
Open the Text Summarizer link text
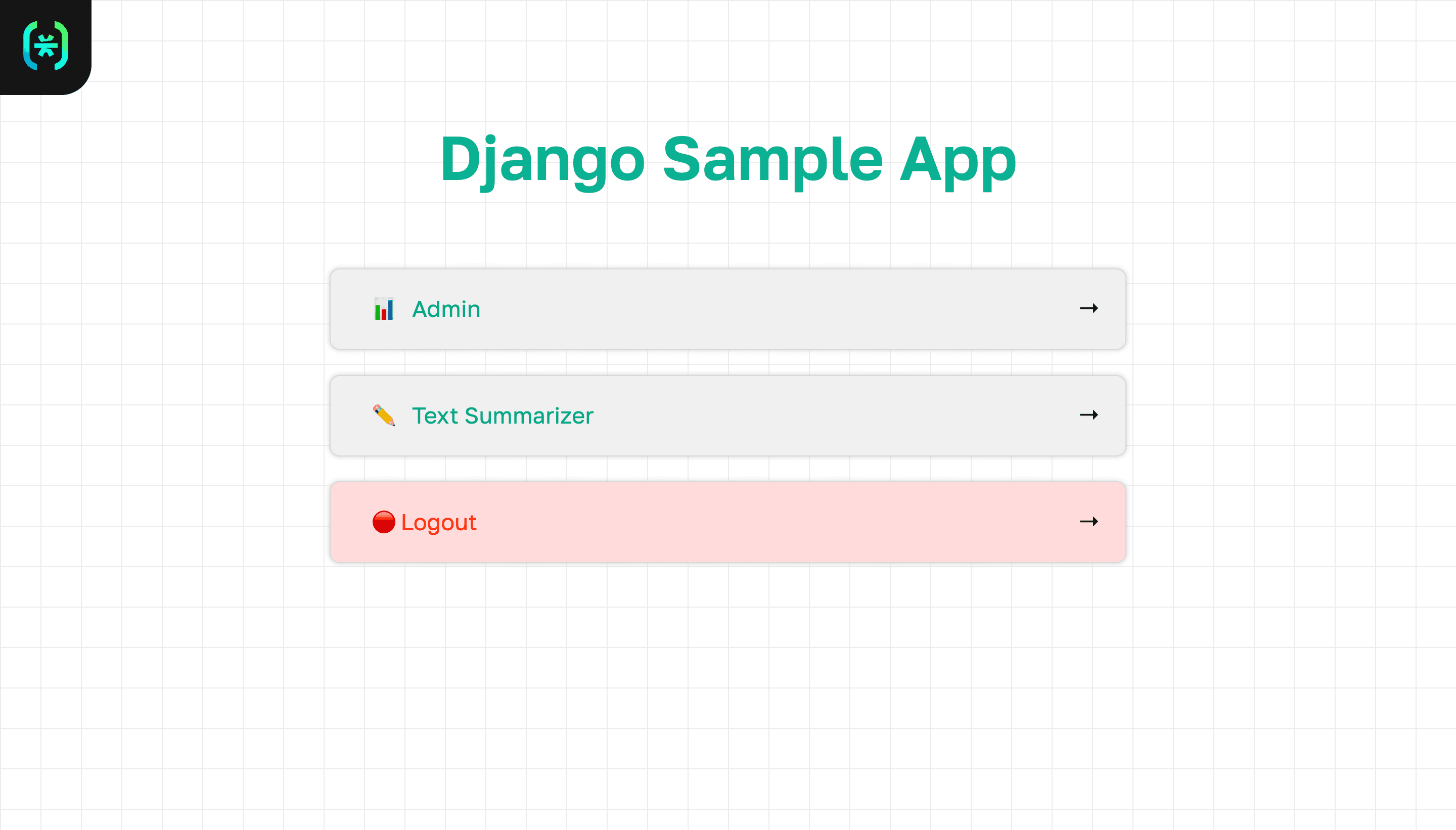502,416
